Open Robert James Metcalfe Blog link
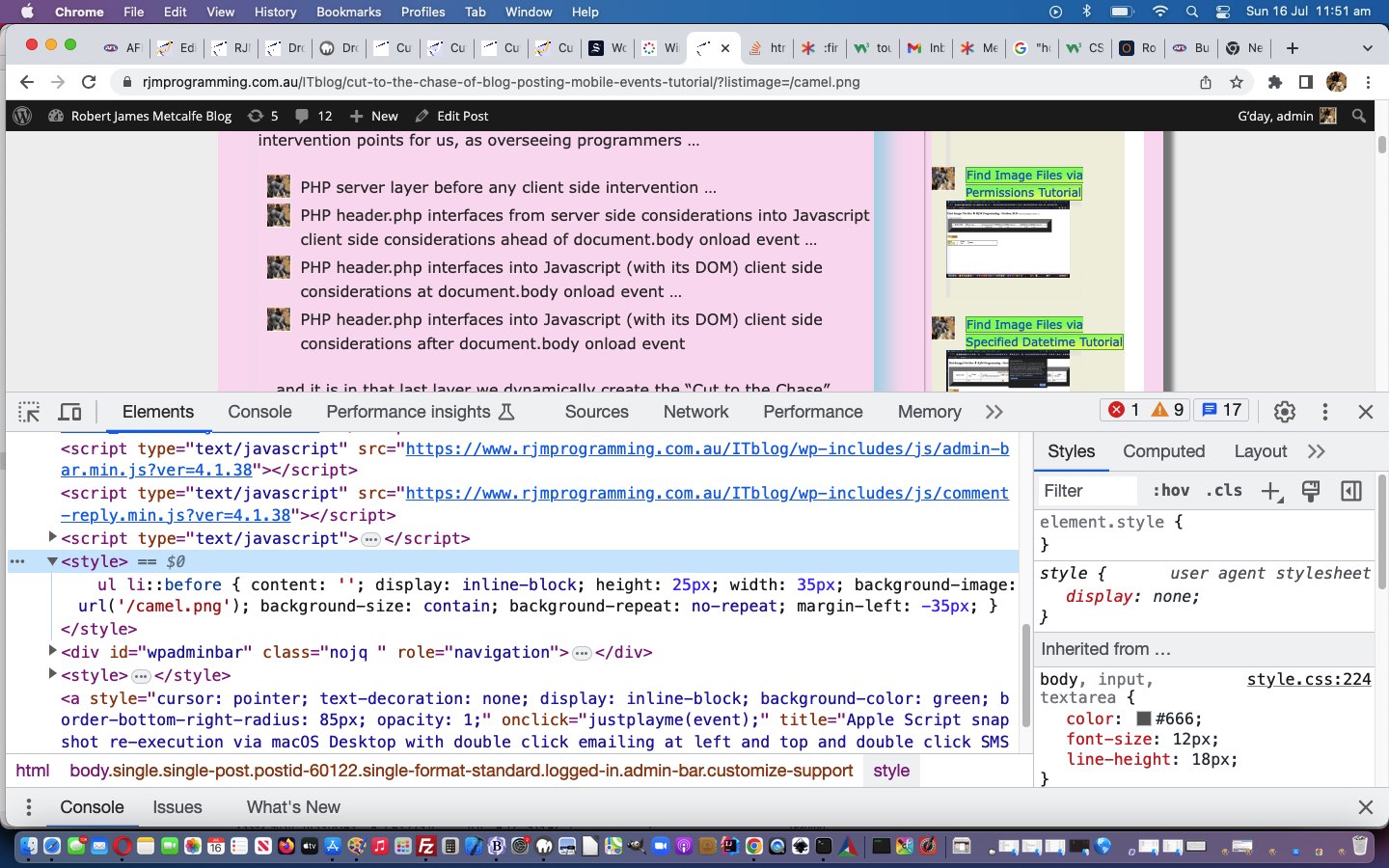Viewport: 1389px width, 868px height. (140, 116)
